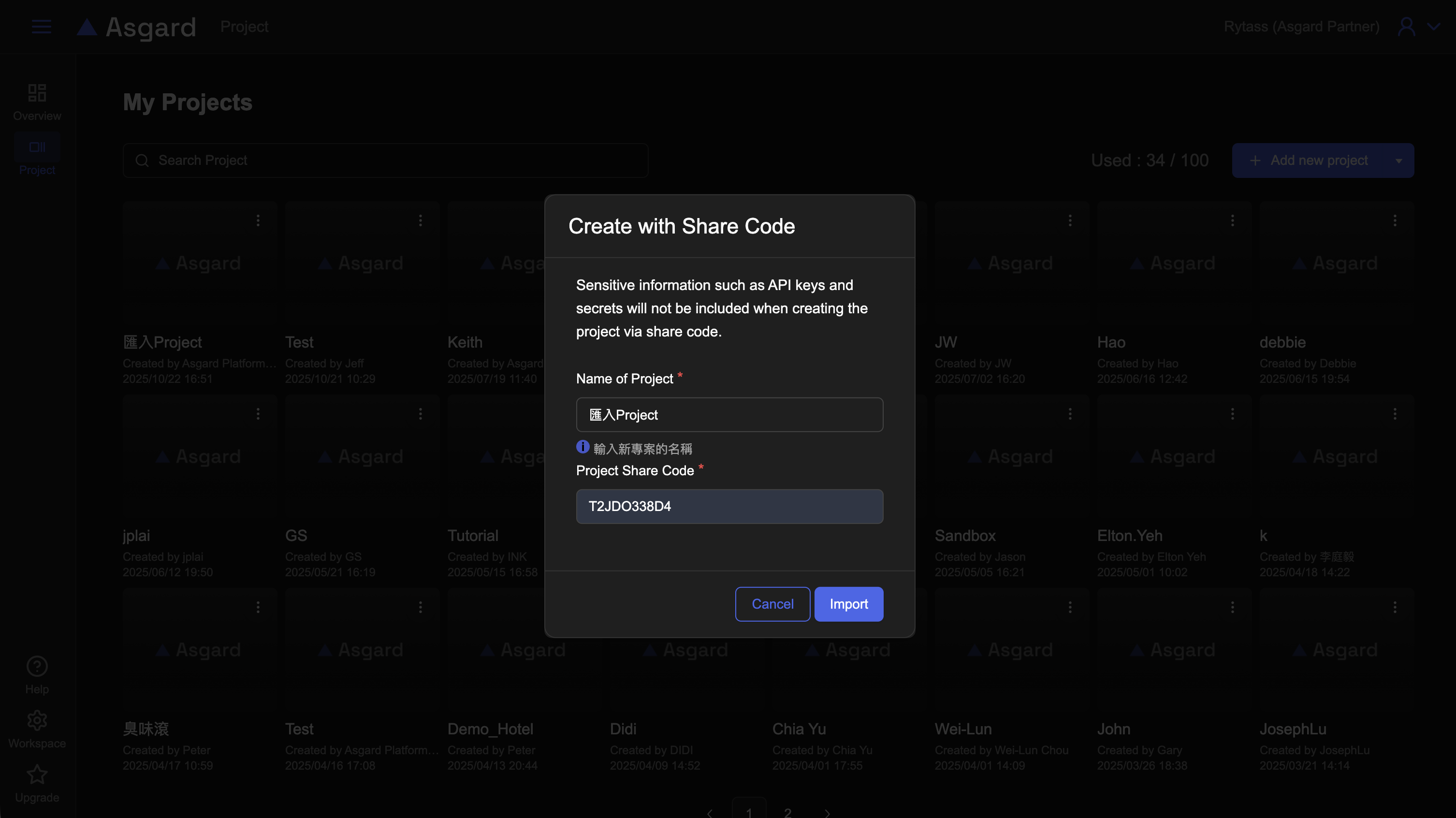Focus the Project Share Code field
The image size is (1456, 818).
point(729,506)
